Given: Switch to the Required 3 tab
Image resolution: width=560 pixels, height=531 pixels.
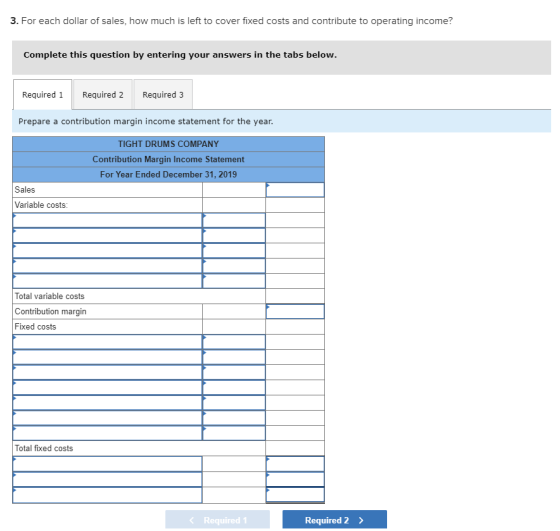Looking at the screenshot, I should pos(163,95).
